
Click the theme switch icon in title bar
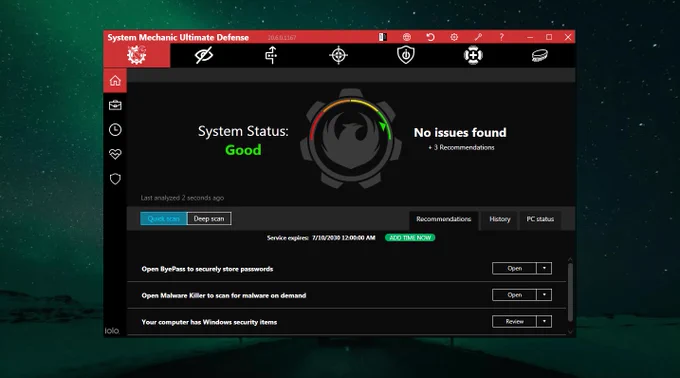point(382,37)
